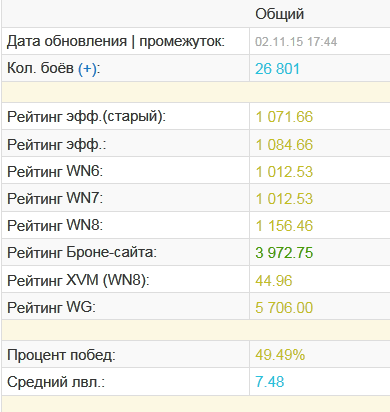Click the XVM value 44.96
390x412 pixels.
274,281
